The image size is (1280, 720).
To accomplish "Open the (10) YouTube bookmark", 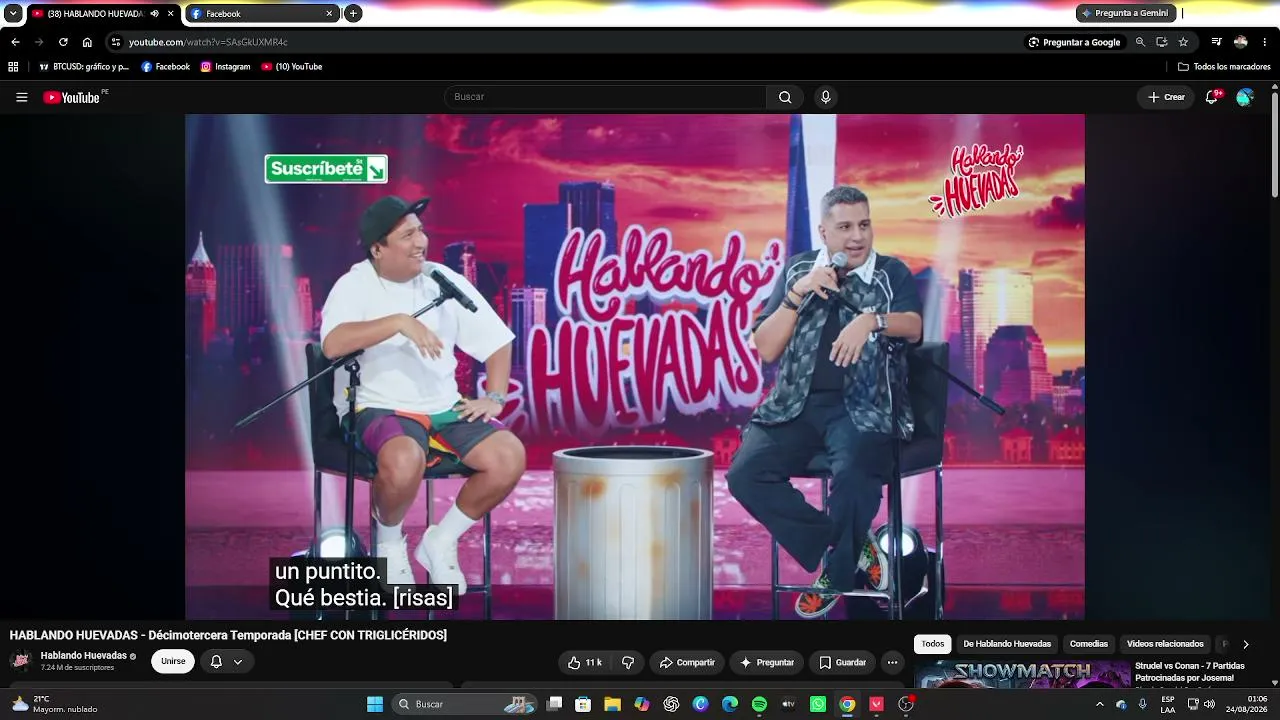I will tap(292, 67).
